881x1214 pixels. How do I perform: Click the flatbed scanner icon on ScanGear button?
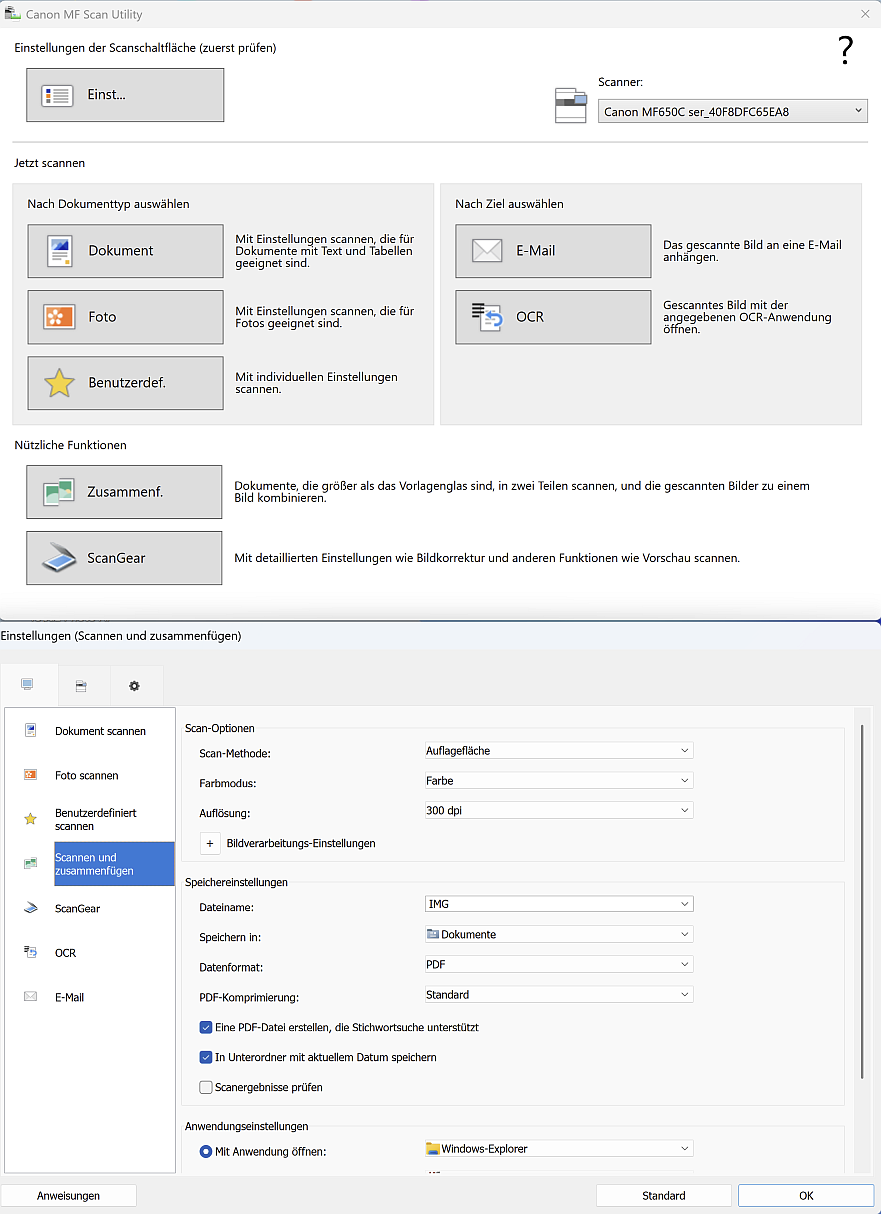59,558
